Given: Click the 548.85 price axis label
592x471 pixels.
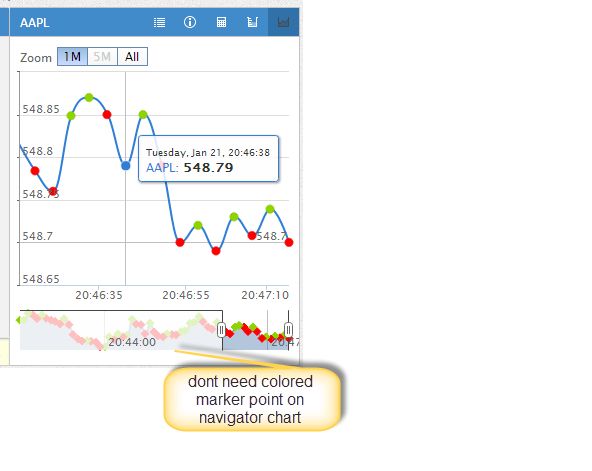Looking at the screenshot, I should click(x=41, y=109).
